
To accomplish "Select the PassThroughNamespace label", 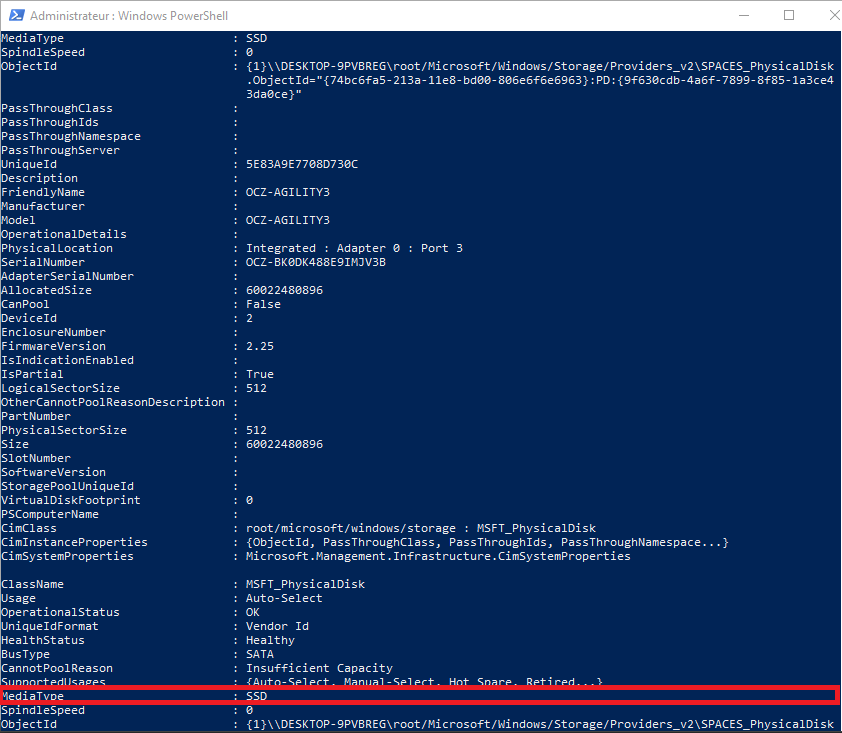I will pos(71,136).
